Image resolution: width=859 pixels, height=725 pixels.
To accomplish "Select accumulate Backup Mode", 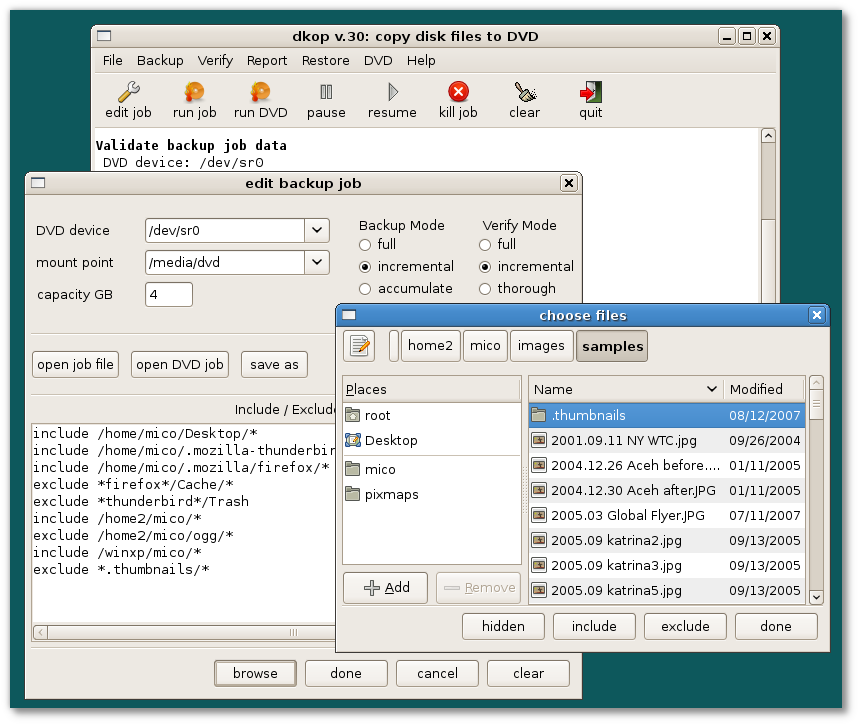I will coord(365,289).
